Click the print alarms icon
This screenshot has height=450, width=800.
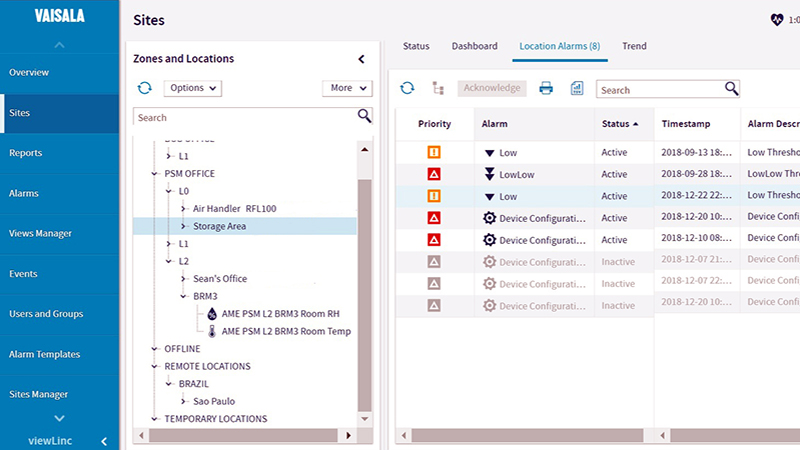[x=546, y=88]
